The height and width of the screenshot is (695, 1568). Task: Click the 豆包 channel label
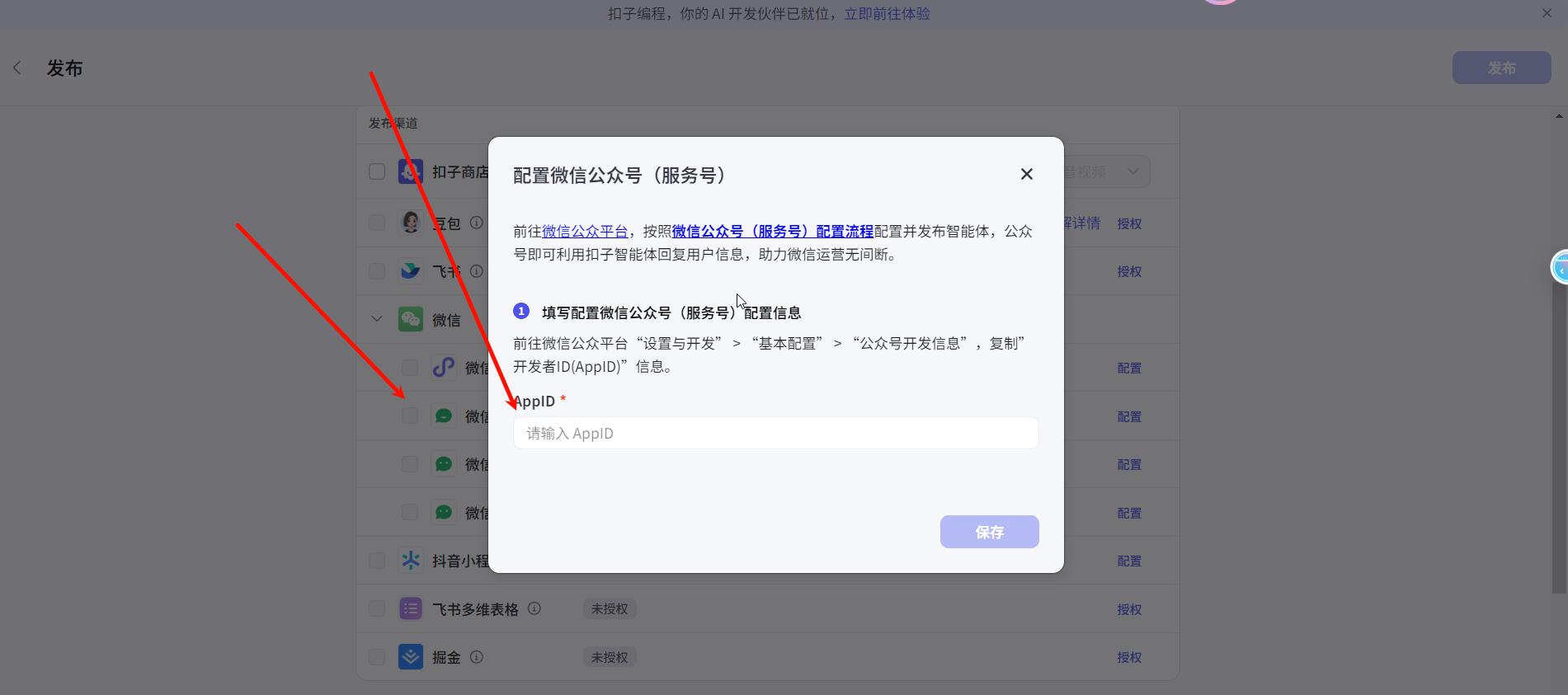click(x=446, y=223)
